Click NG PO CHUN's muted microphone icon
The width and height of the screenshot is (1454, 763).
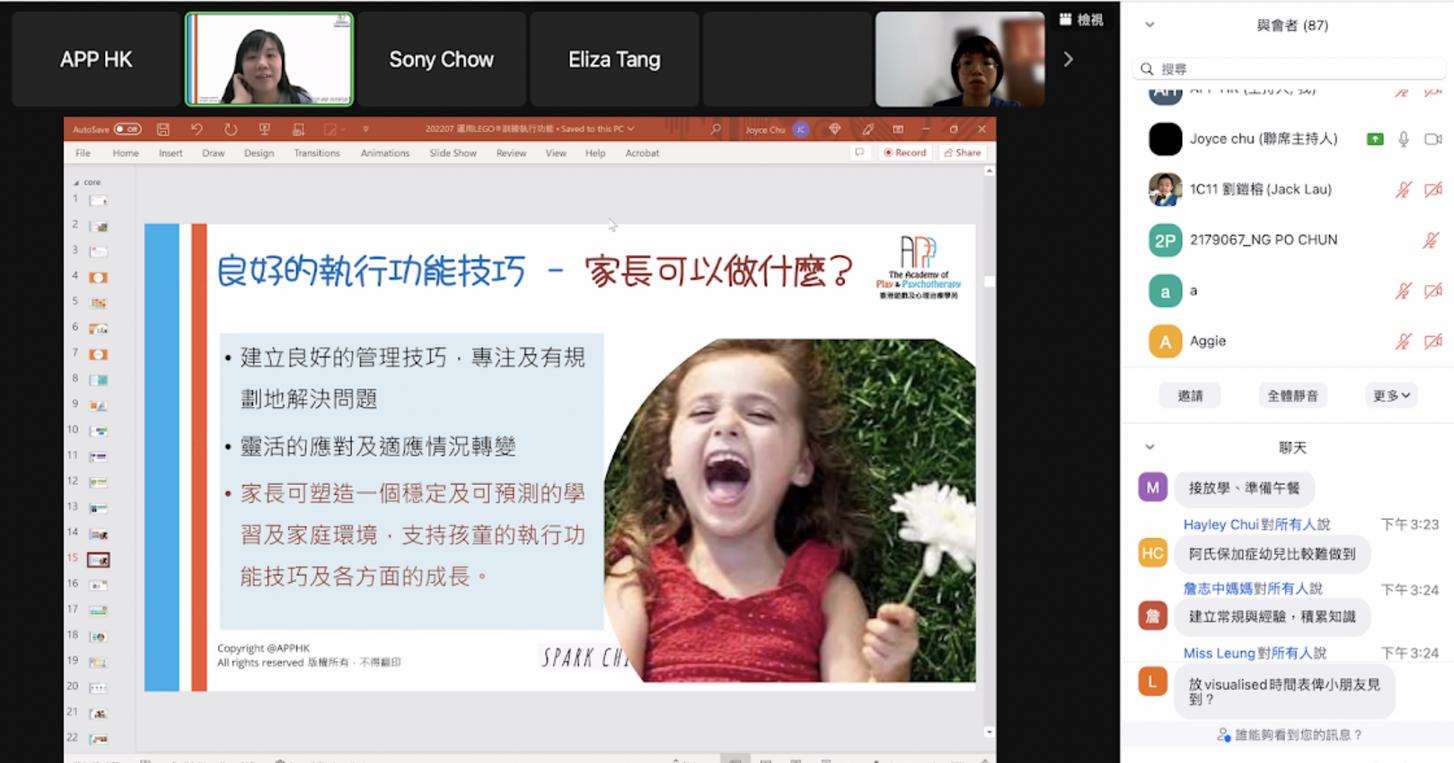click(1432, 240)
